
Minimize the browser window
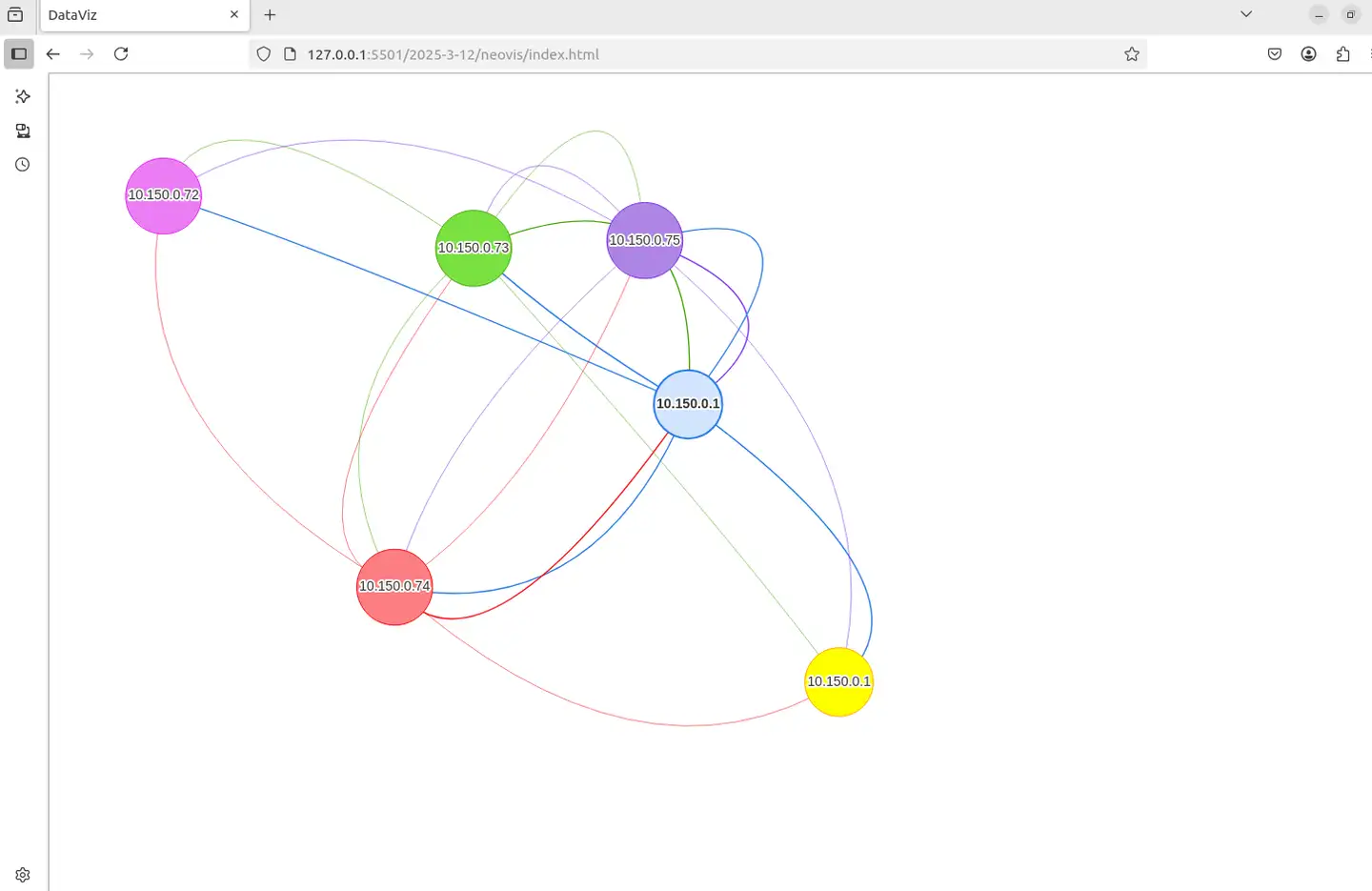click(1319, 15)
